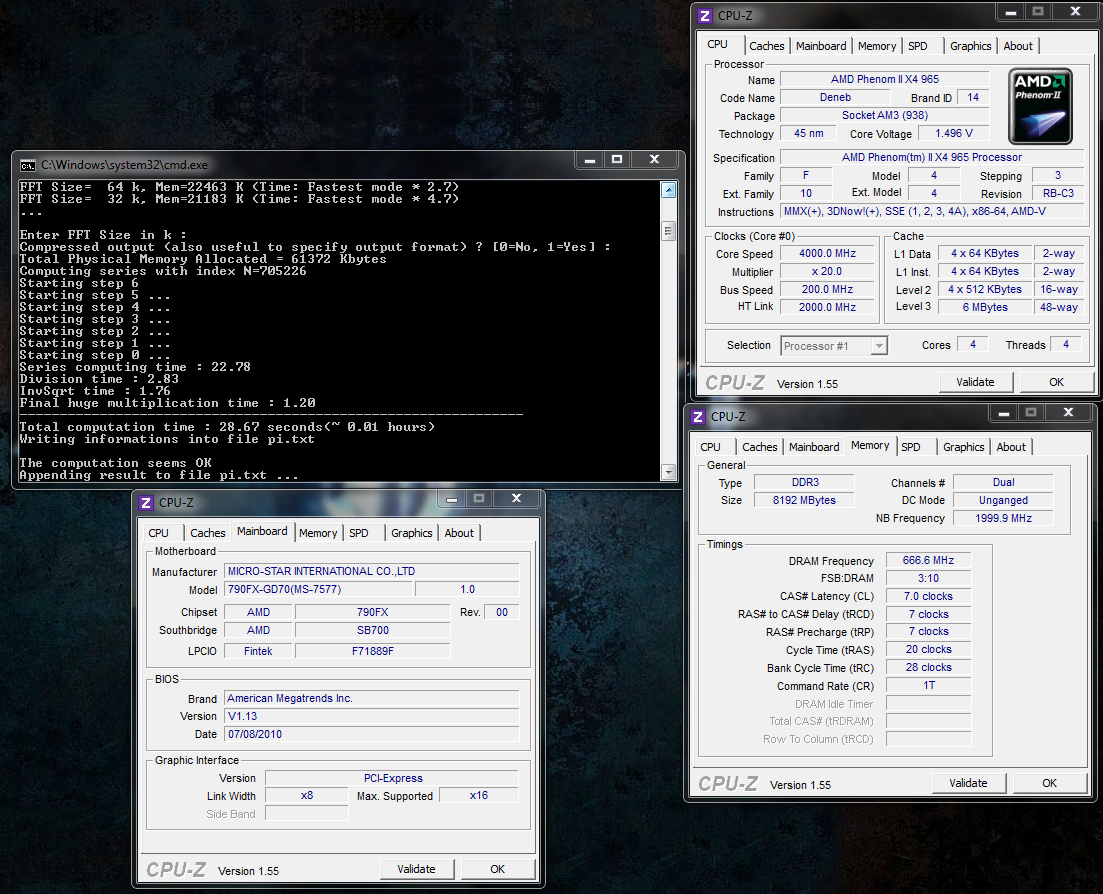
Task: Click OK in the Memory CPU-Z window
Action: click(1050, 783)
